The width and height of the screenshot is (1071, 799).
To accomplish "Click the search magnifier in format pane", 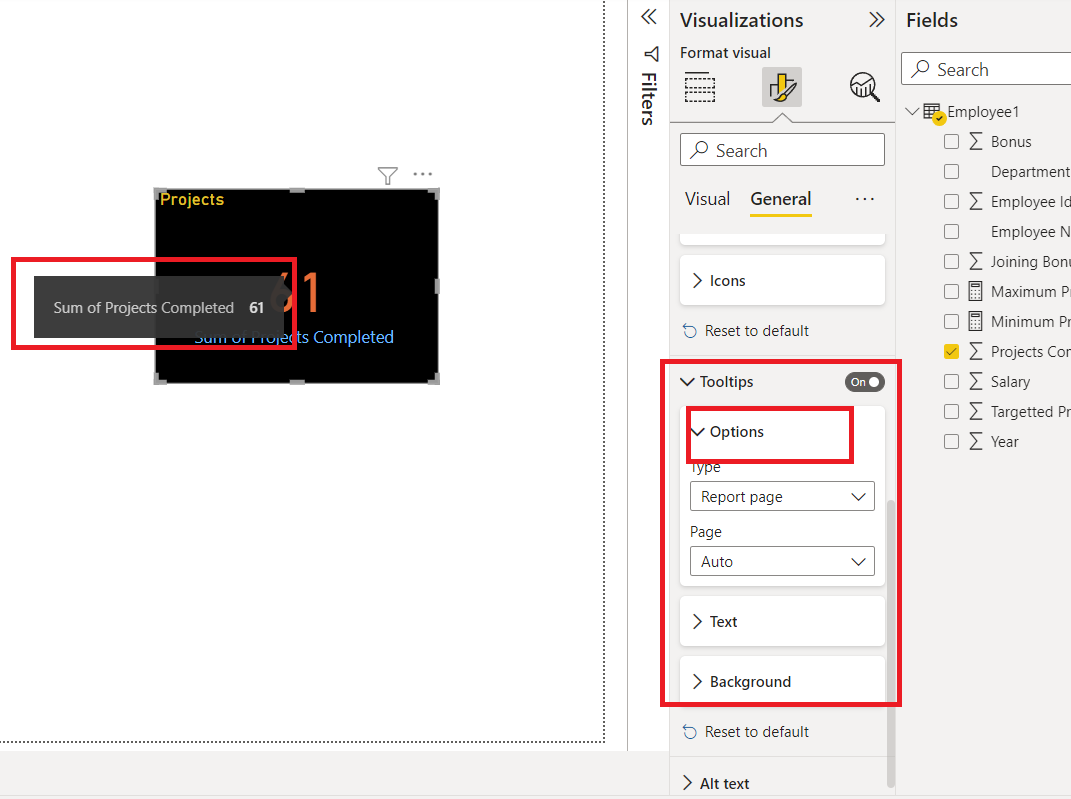I will [699, 150].
